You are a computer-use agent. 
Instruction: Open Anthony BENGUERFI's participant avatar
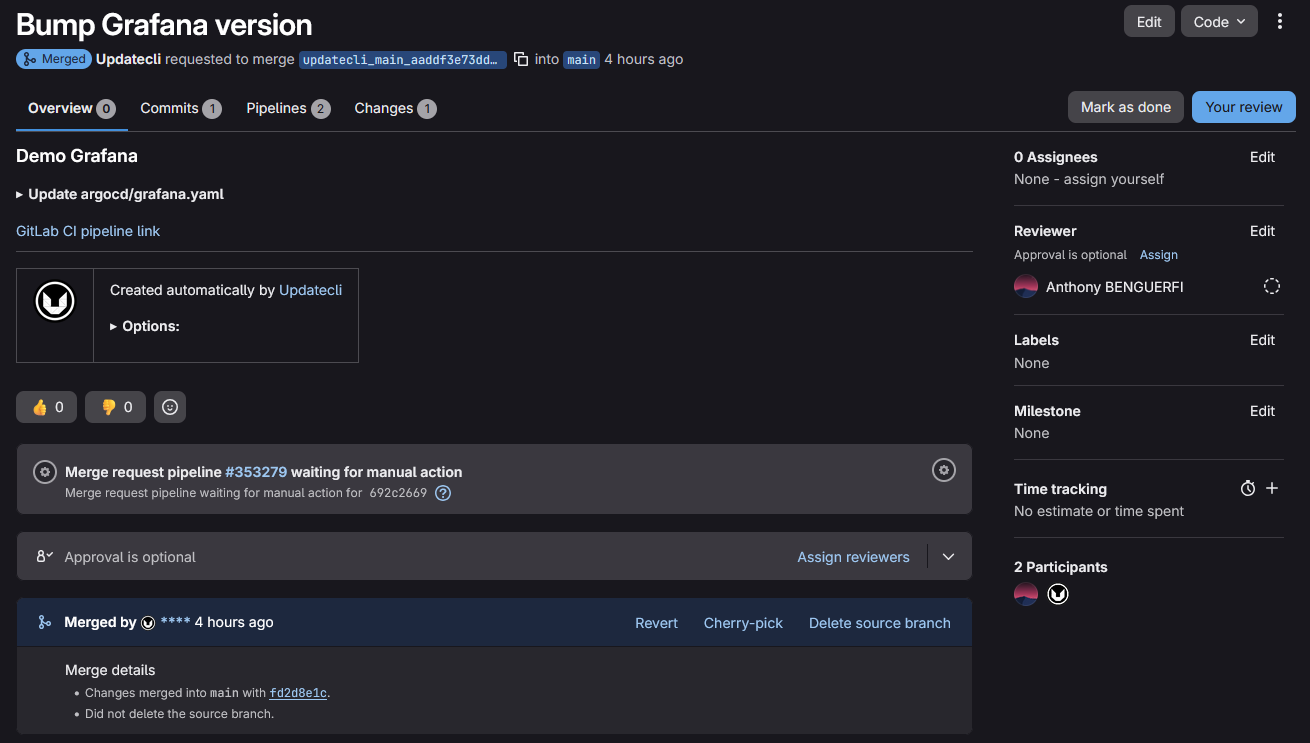tap(1026, 594)
